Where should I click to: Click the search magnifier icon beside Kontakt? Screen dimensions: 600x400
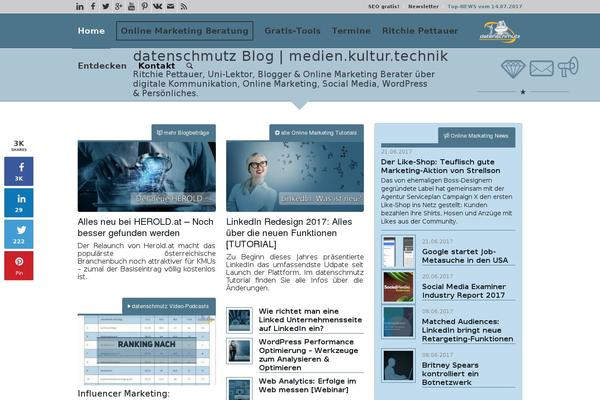pos(189,66)
